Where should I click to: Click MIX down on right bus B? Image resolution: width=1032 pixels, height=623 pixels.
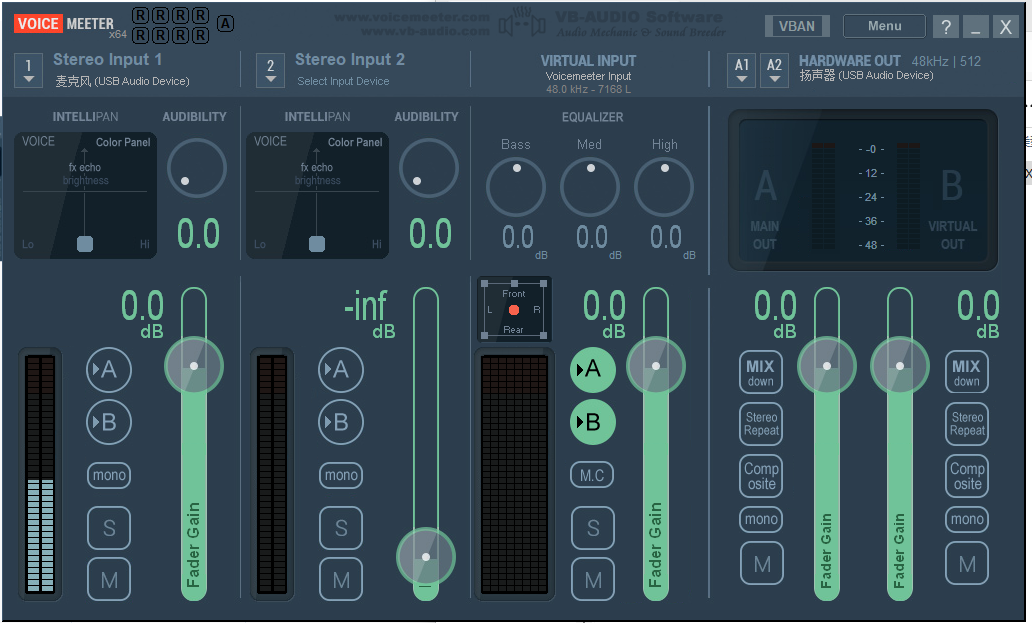[967, 372]
